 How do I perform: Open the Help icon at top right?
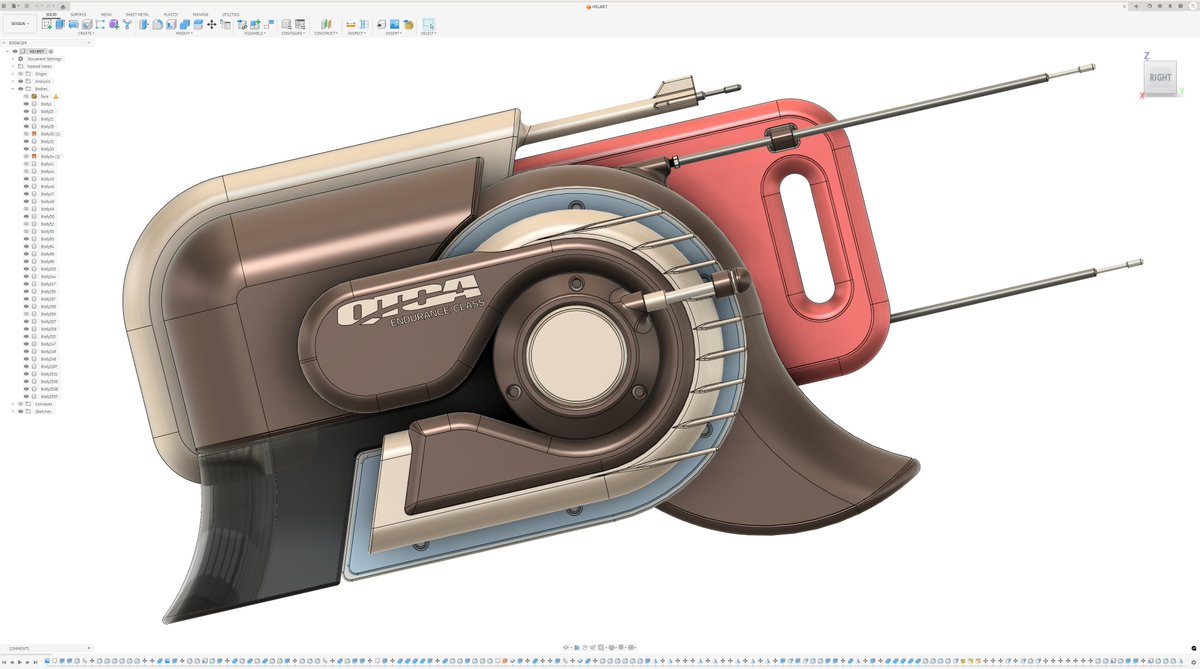1180,6
